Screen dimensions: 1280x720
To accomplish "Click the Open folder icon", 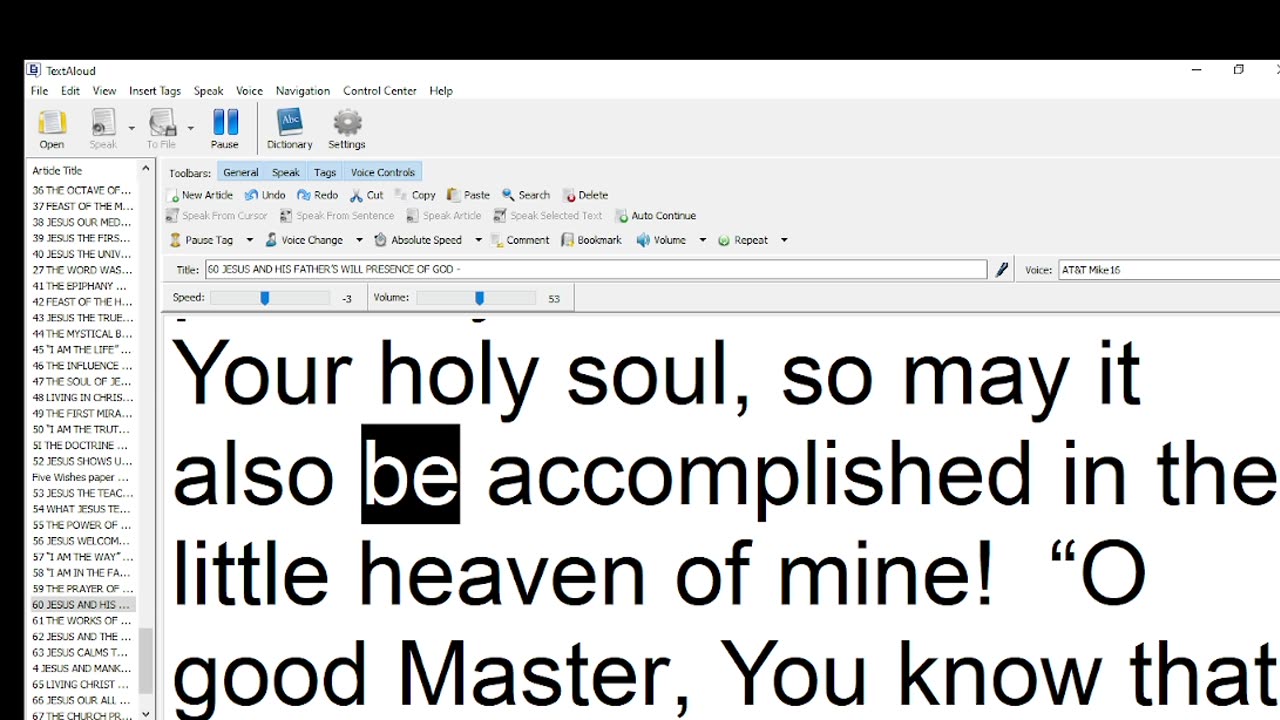I will pos(52,130).
